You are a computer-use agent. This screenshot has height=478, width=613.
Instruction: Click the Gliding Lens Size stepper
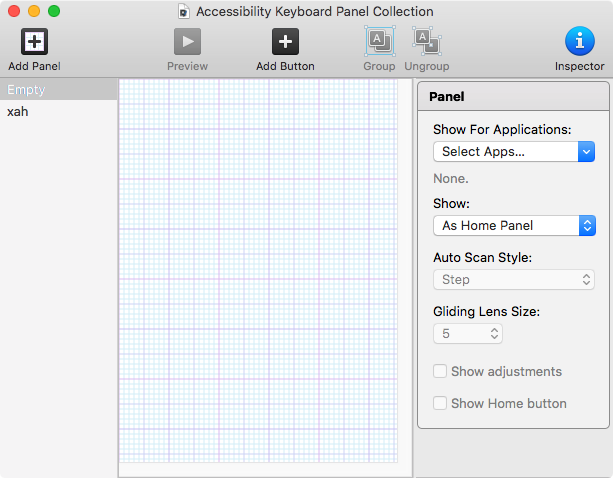[495, 334]
